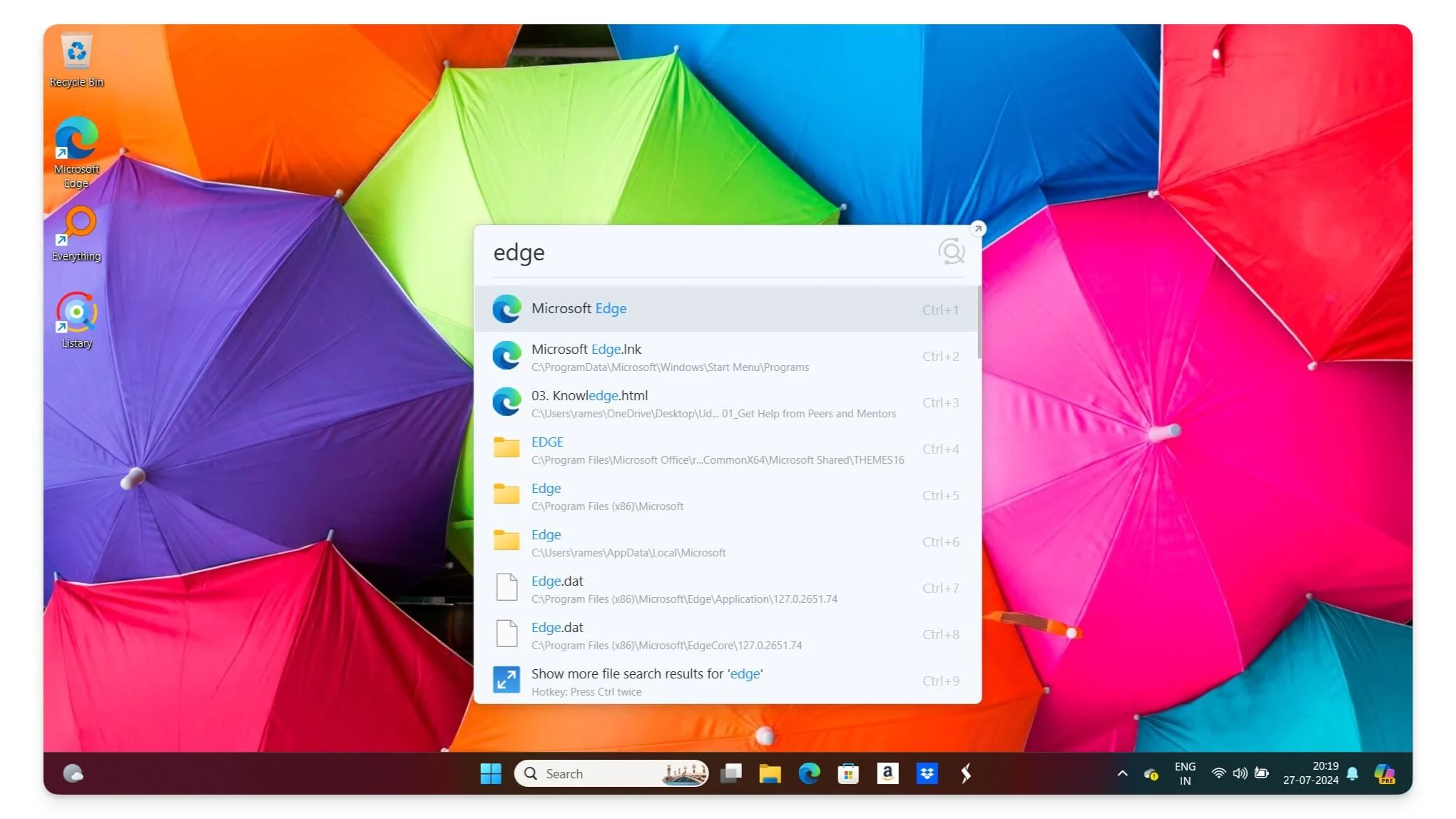Open Task View from the taskbar
This screenshot has width=1456, height=819.
(x=731, y=773)
